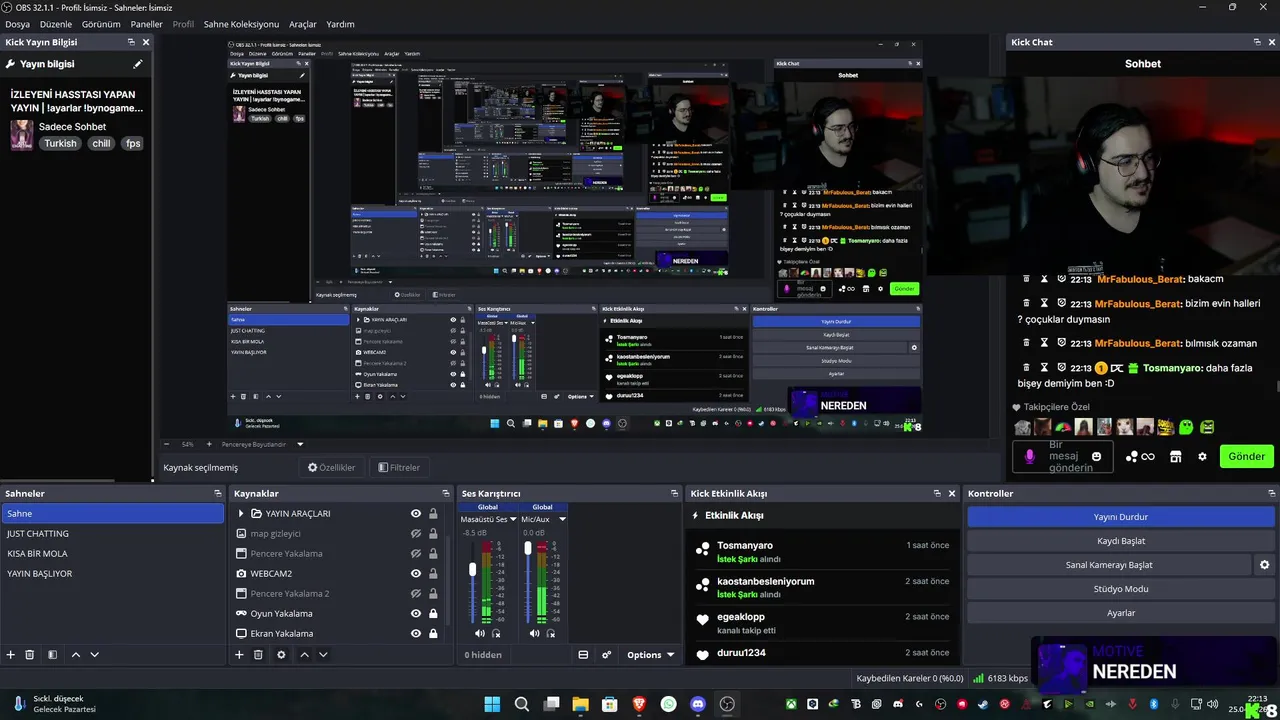Move source up in Kaynaklar toolbar
Viewport: 1280px width, 720px height.
tap(304, 655)
